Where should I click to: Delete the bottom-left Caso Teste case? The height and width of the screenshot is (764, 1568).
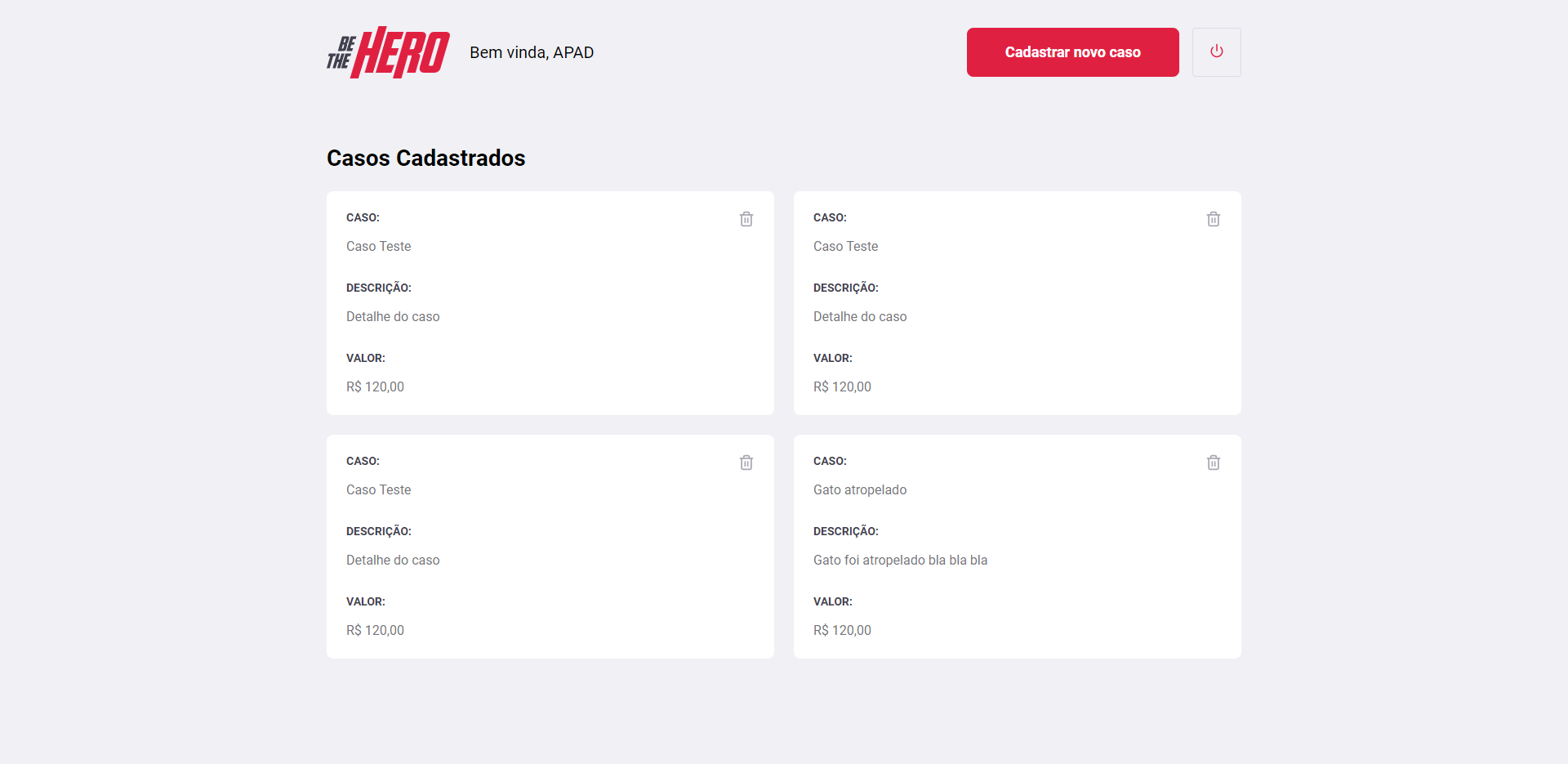[746, 462]
